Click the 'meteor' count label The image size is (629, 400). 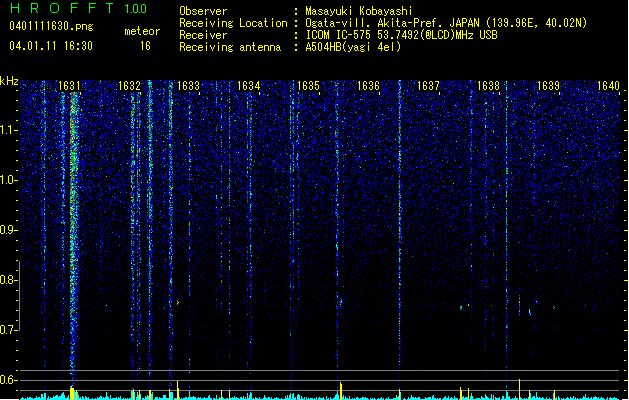(x=142, y=31)
